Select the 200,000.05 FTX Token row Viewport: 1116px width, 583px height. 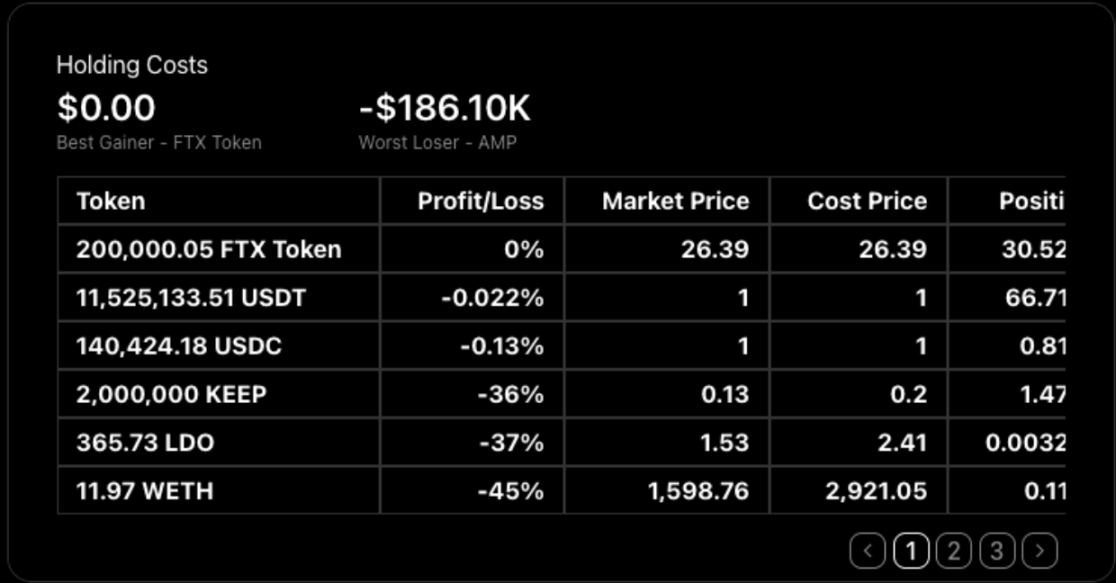tap(209, 249)
